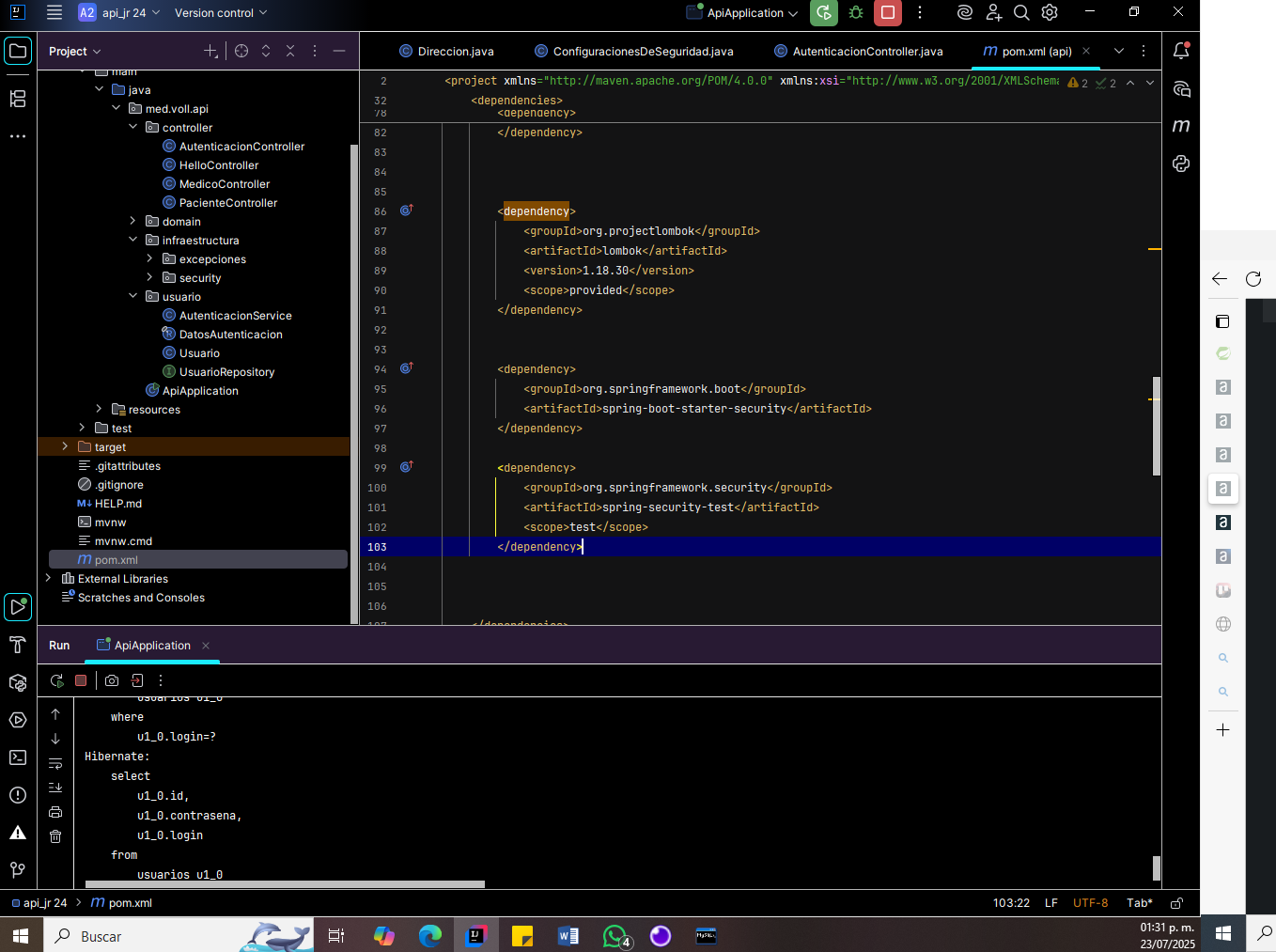This screenshot has height=952, width=1276.
Task: Click Select Opened File target icon in Project panel
Action: tap(241, 51)
